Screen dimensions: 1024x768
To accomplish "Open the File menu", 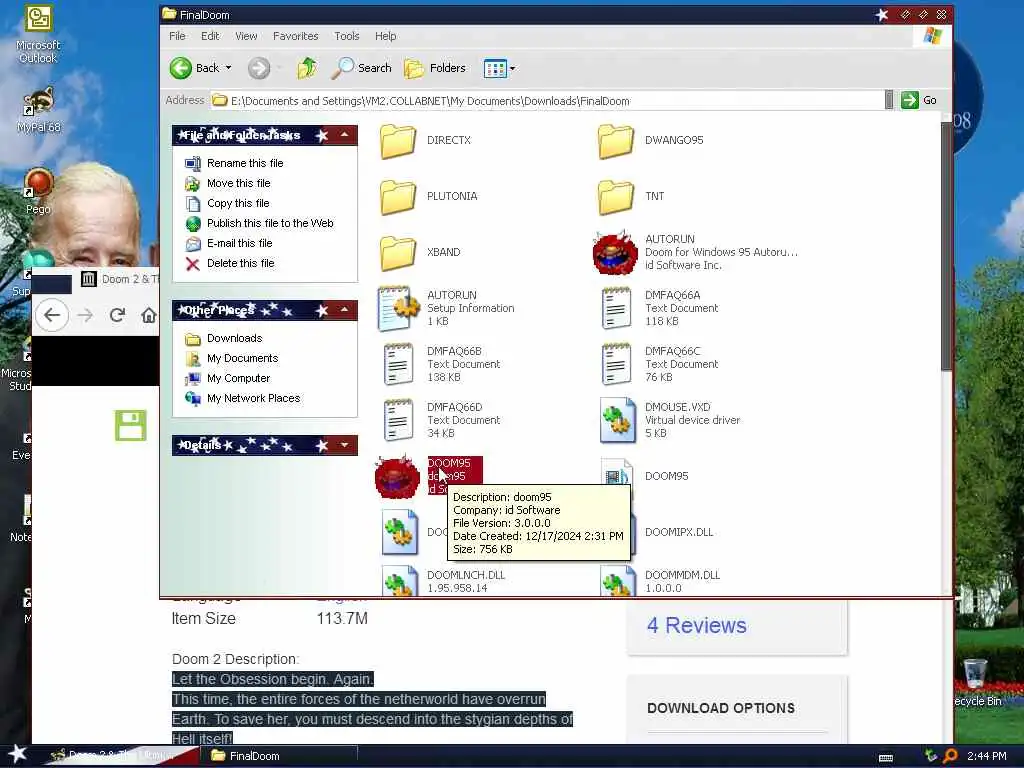I will [x=177, y=36].
